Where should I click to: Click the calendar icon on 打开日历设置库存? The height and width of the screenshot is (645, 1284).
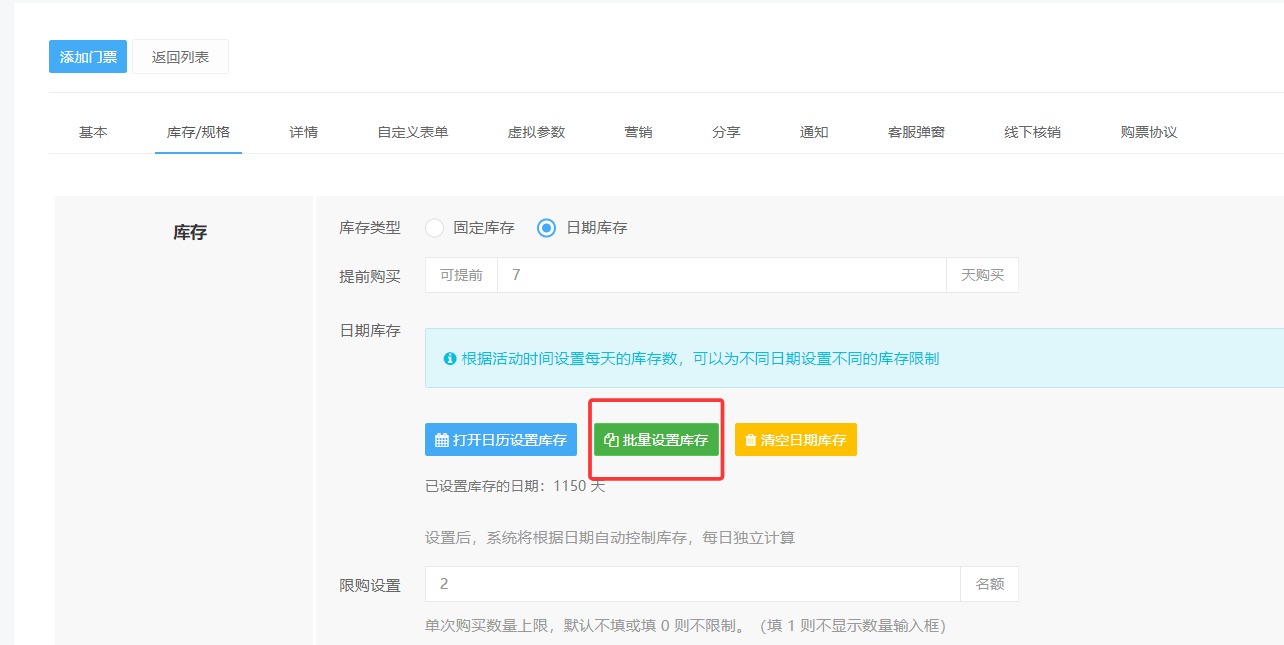(x=442, y=440)
